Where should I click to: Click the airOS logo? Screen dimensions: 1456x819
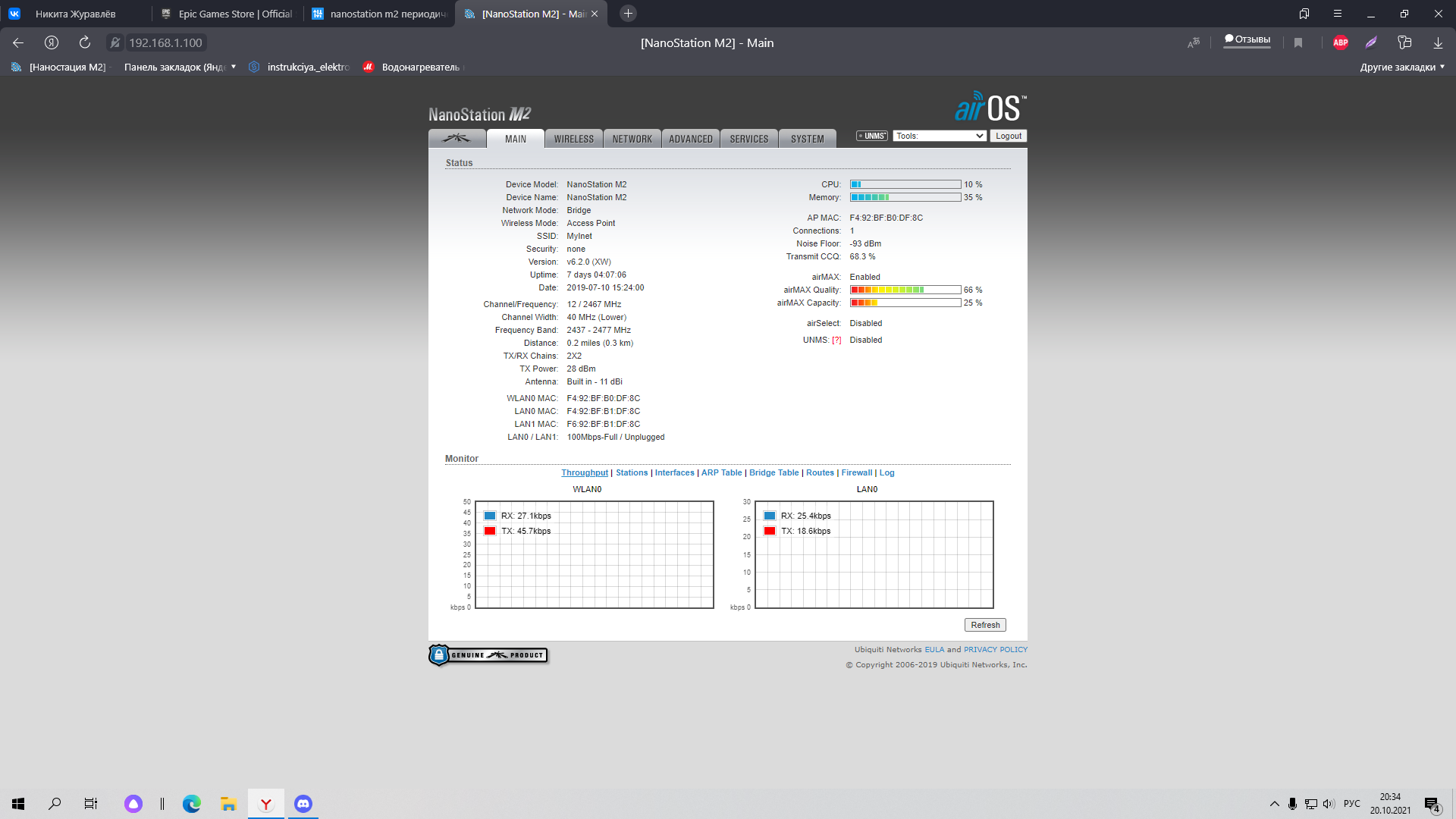tap(990, 107)
